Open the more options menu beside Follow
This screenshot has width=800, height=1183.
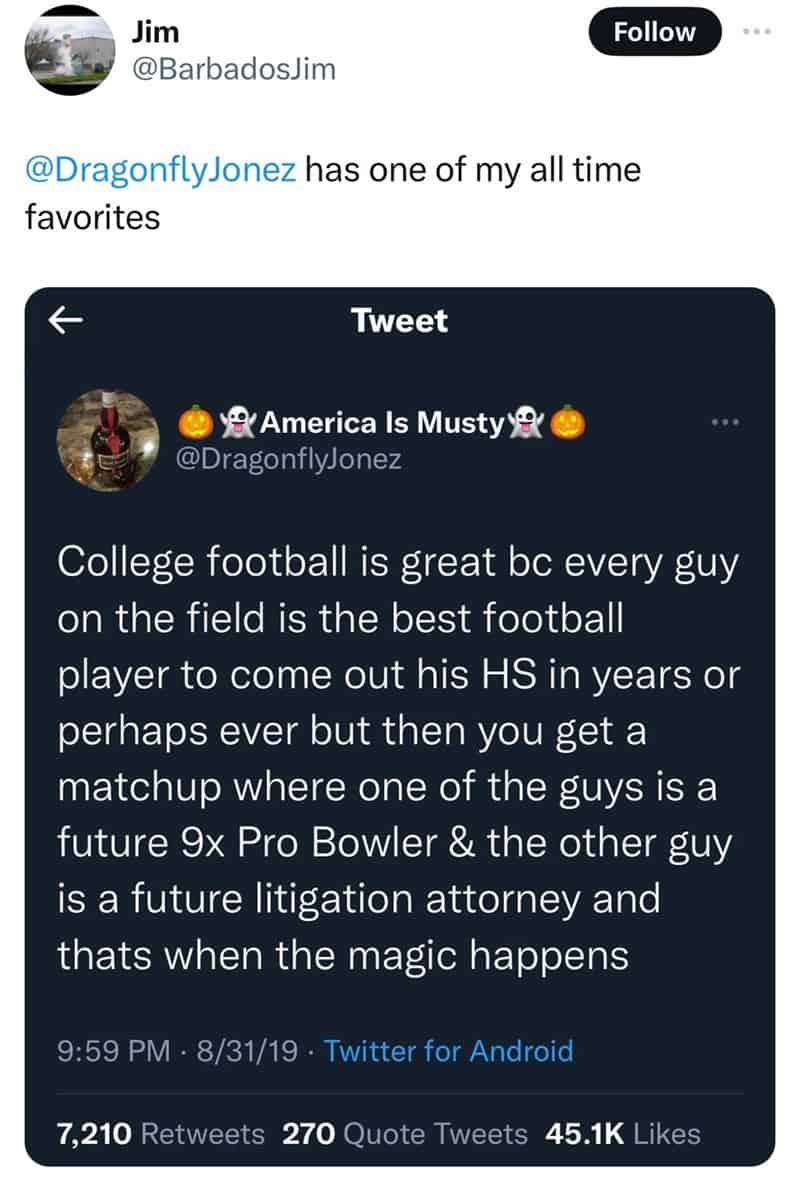pos(759,30)
